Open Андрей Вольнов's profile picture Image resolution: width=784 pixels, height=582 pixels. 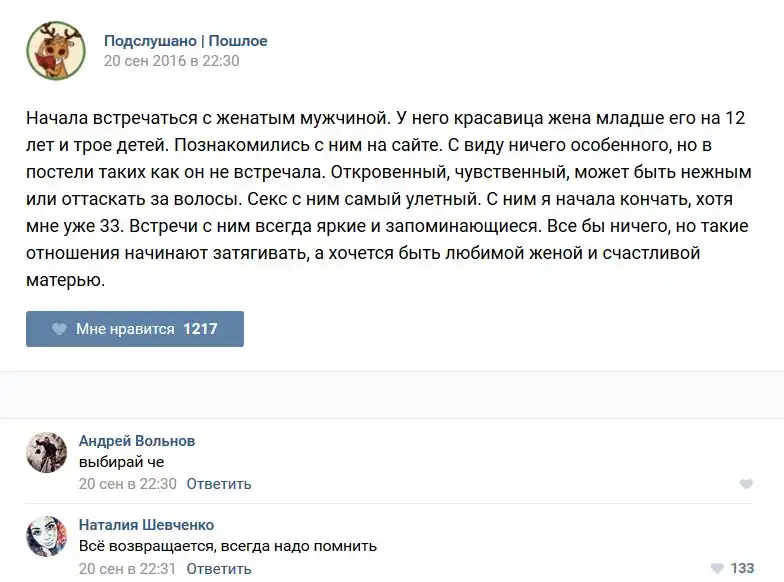tap(47, 453)
